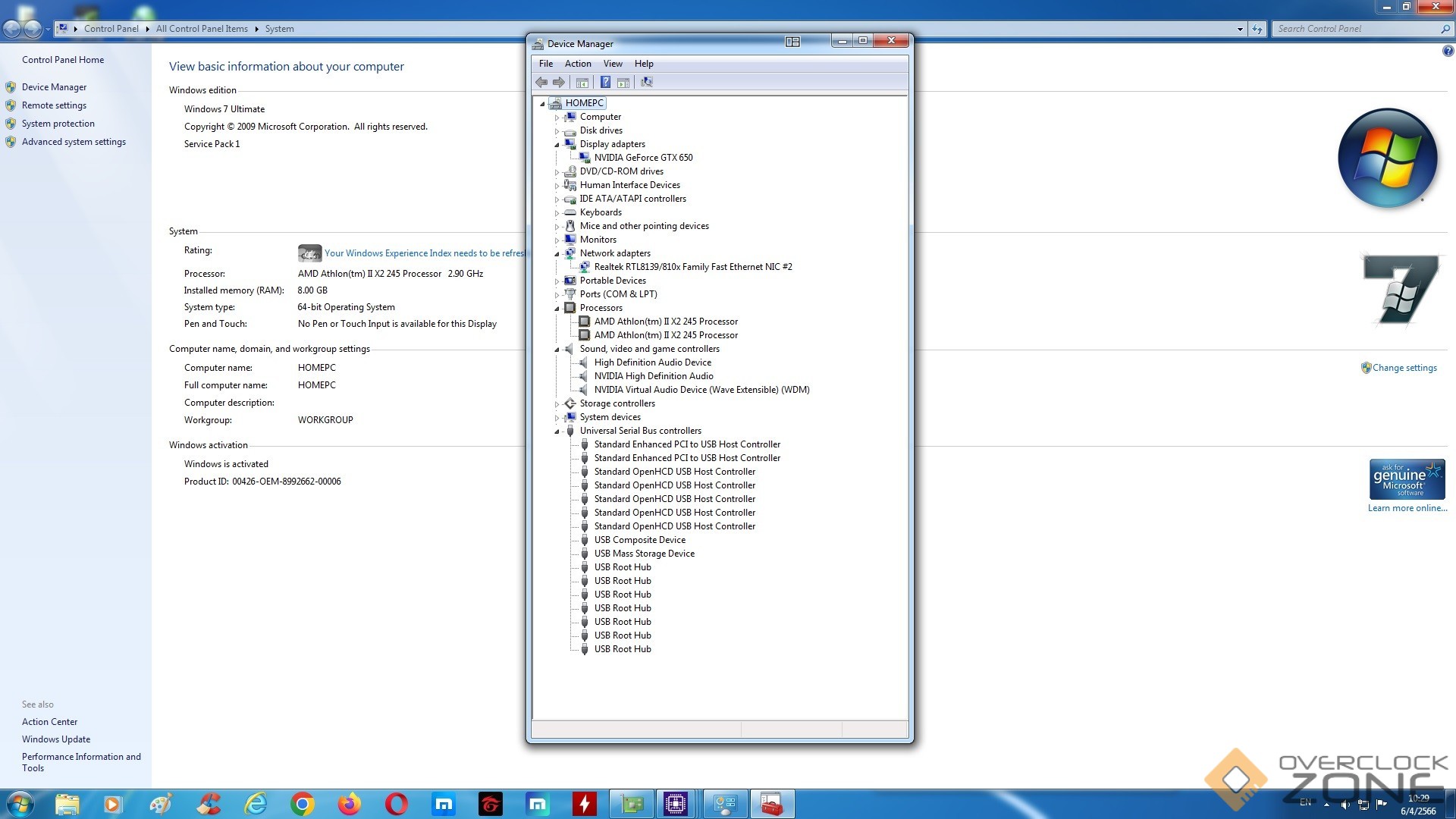Open Chrome from the taskbar
Screen dimensions: 1456x819
pyautogui.click(x=302, y=804)
